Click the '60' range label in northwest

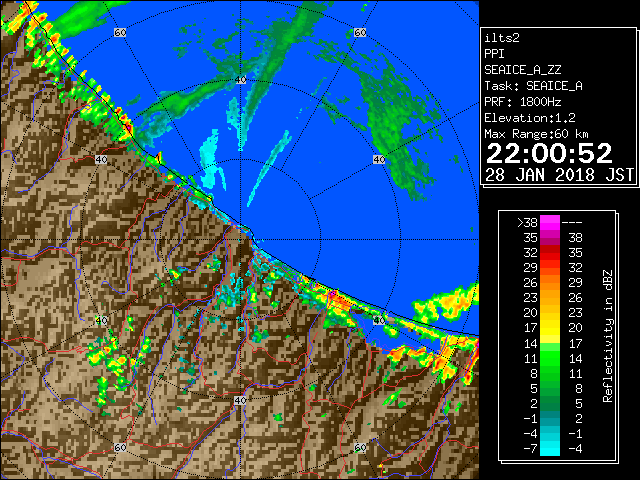point(120,32)
